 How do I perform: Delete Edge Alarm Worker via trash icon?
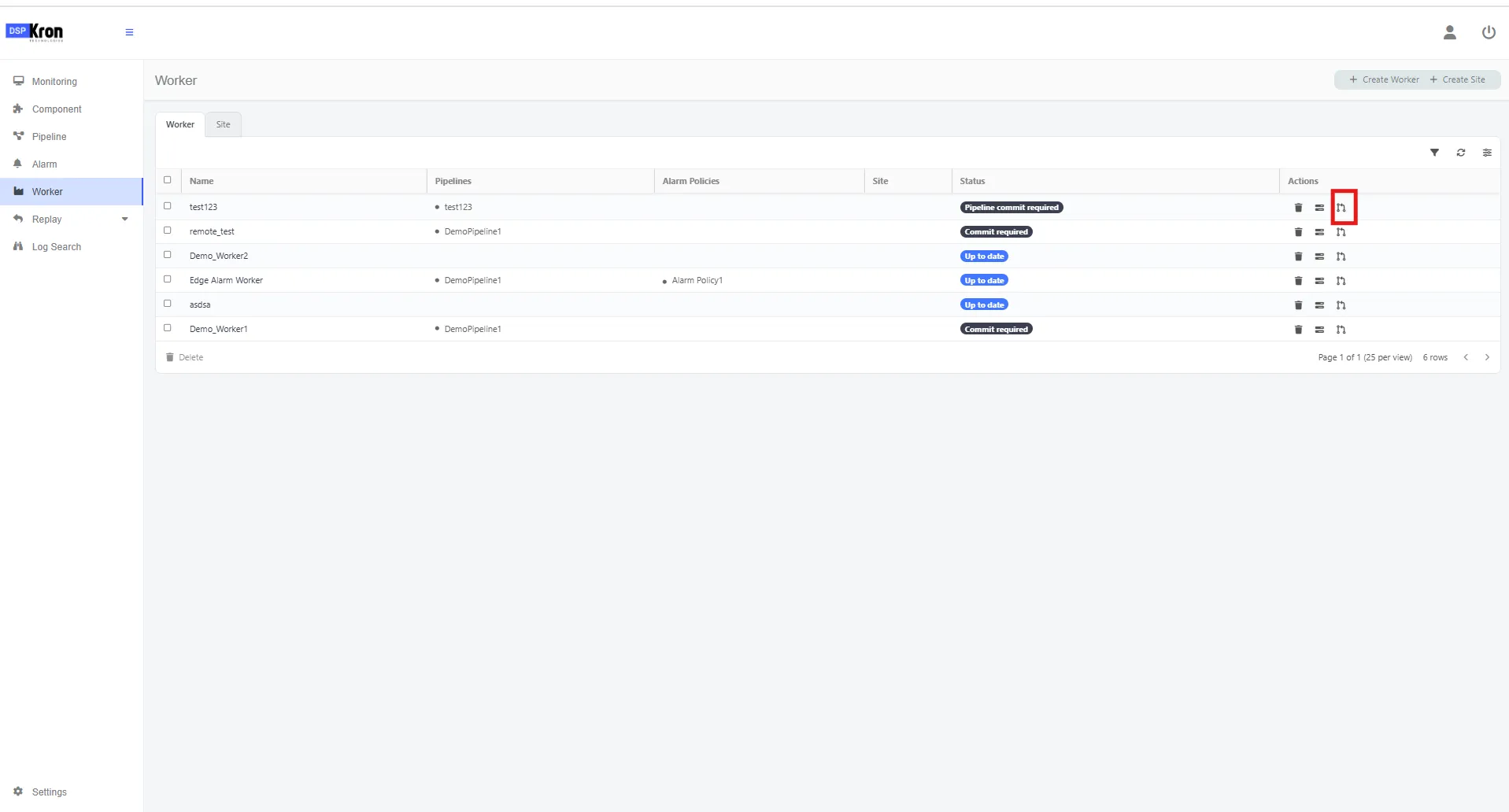click(1298, 281)
